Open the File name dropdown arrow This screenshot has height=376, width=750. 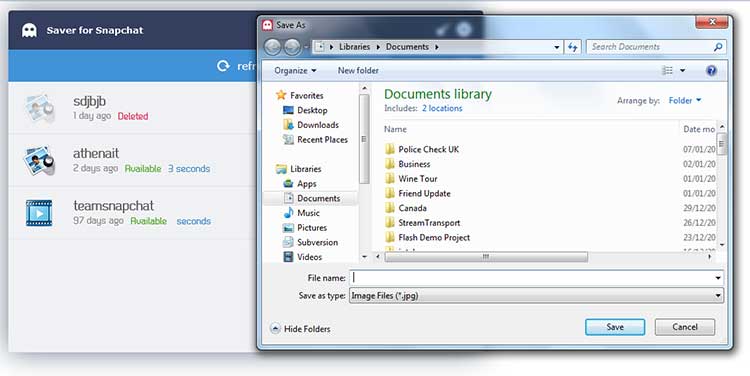pyautogui.click(x=718, y=278)
